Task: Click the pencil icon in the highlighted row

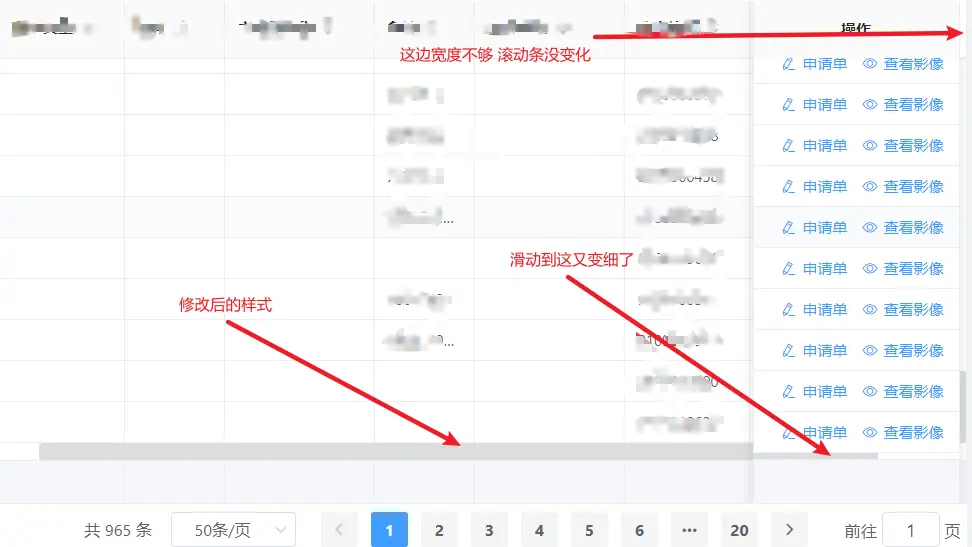Action: click(x=788, y=228)
